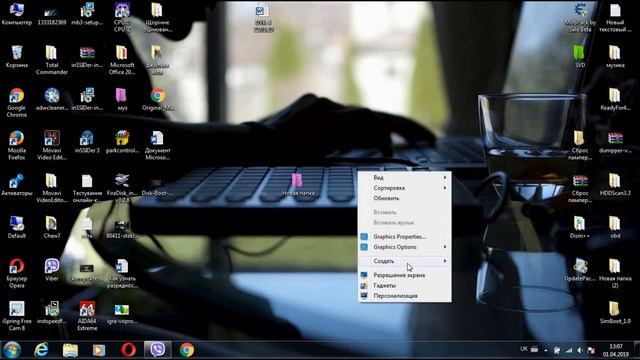The image size is (640, 360).
Task: Show hidden tray icons arrow
Action: (545, 350)
